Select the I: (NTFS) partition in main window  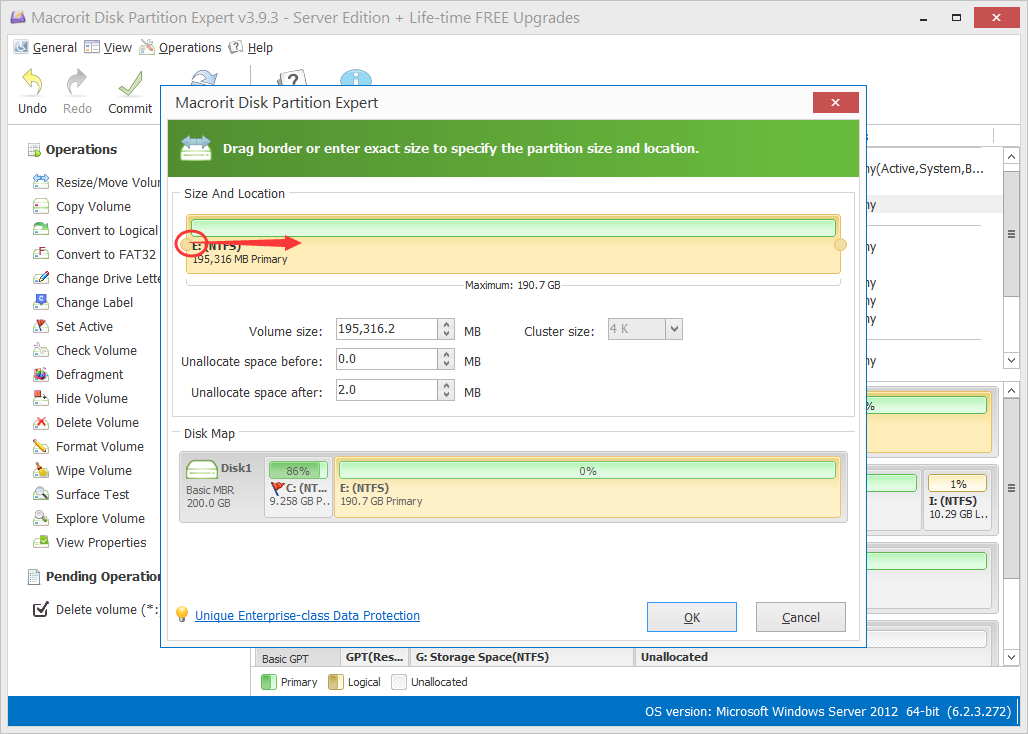click(x=958, y=500)
